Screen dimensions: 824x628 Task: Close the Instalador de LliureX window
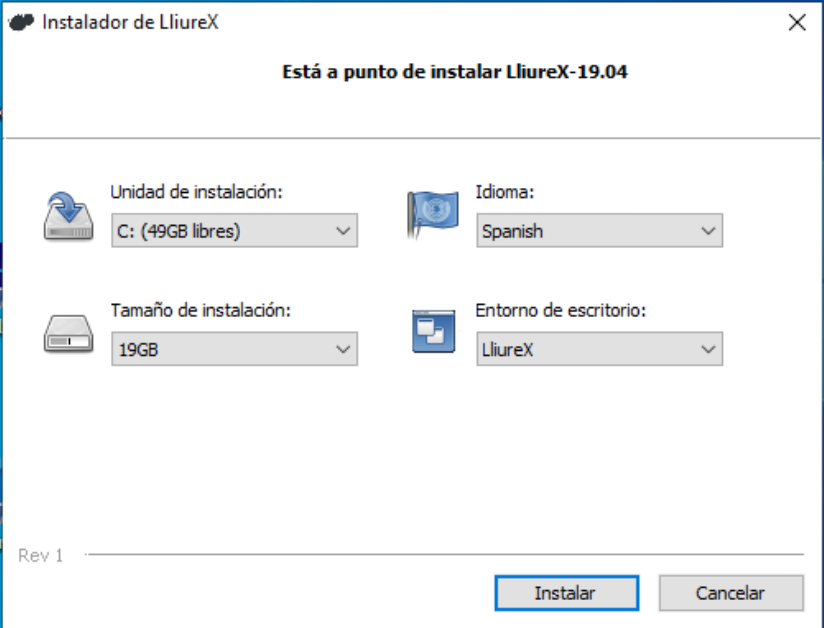tap(797, 23)
